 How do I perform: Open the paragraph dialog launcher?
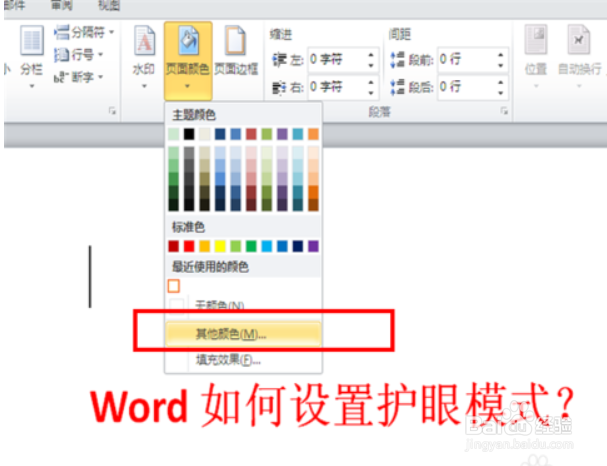click(504, 111)
